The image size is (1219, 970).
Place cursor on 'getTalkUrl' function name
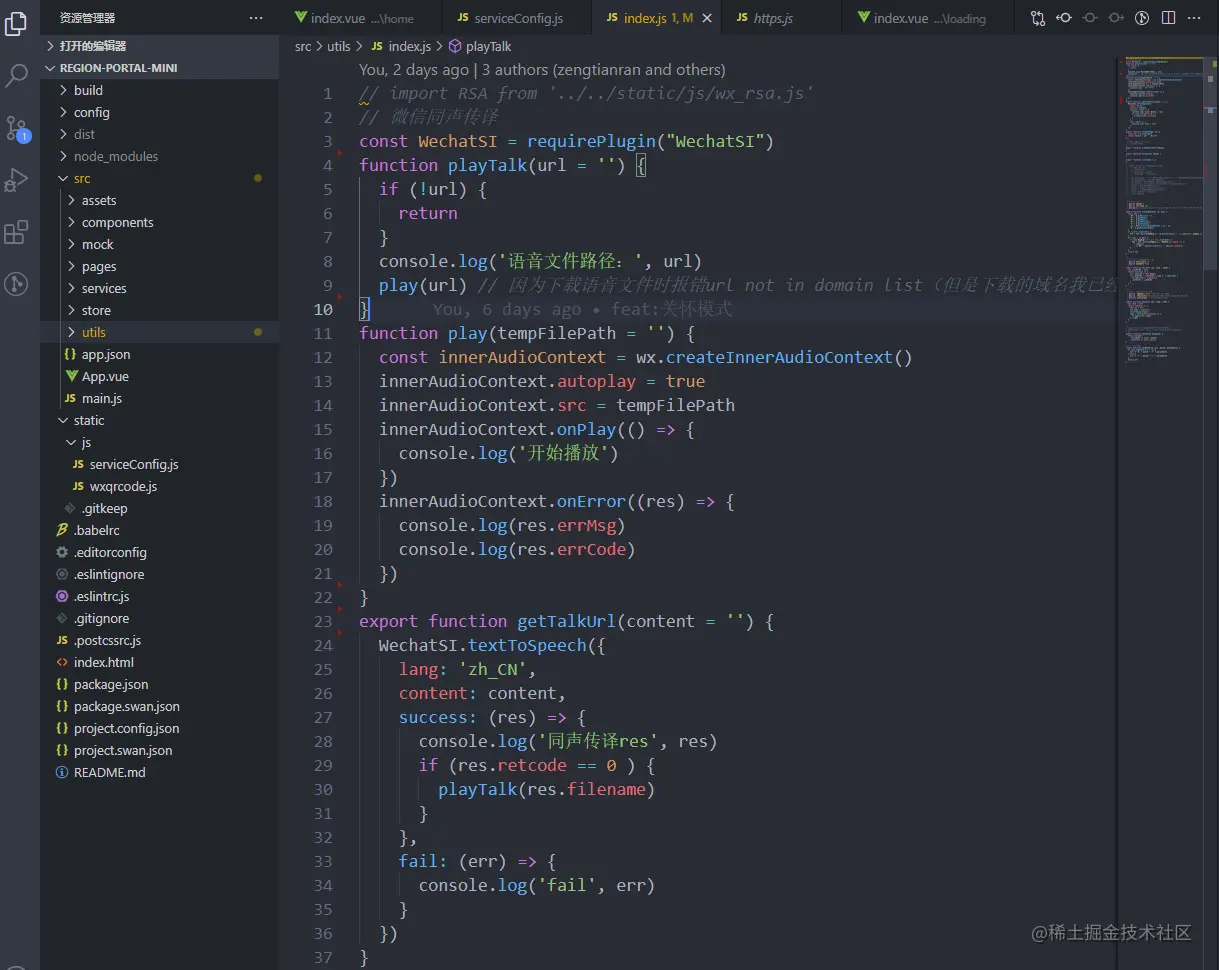566,621
